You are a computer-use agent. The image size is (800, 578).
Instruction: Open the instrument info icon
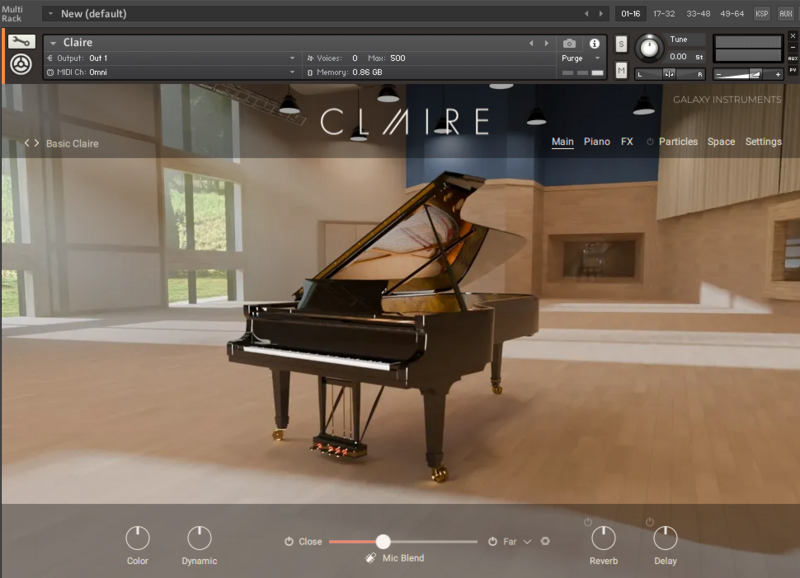pos(594,43)
